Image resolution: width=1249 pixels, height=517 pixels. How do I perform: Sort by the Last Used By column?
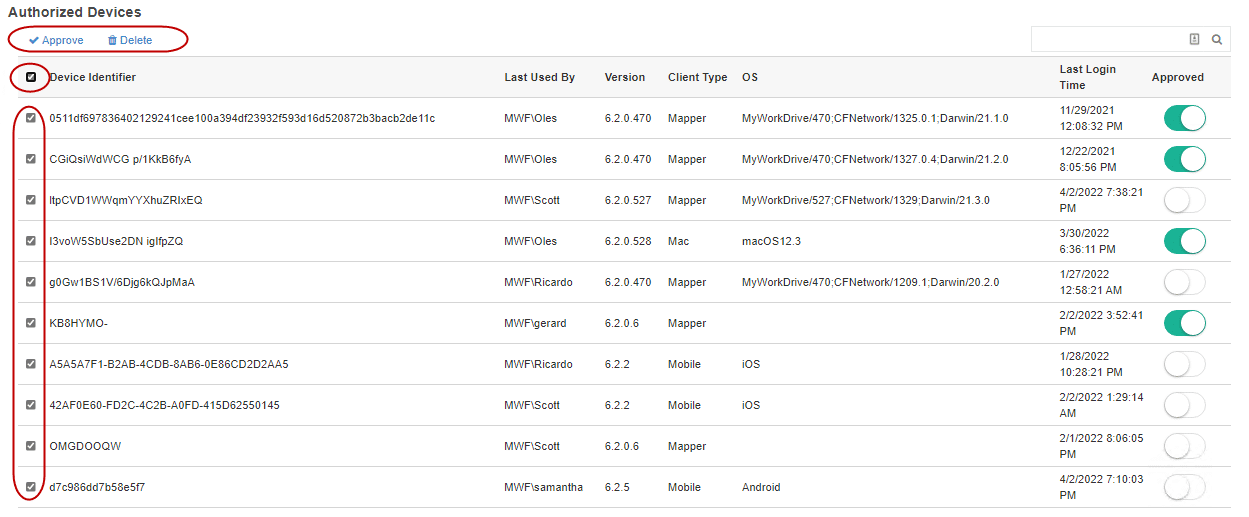pos(539,77)
